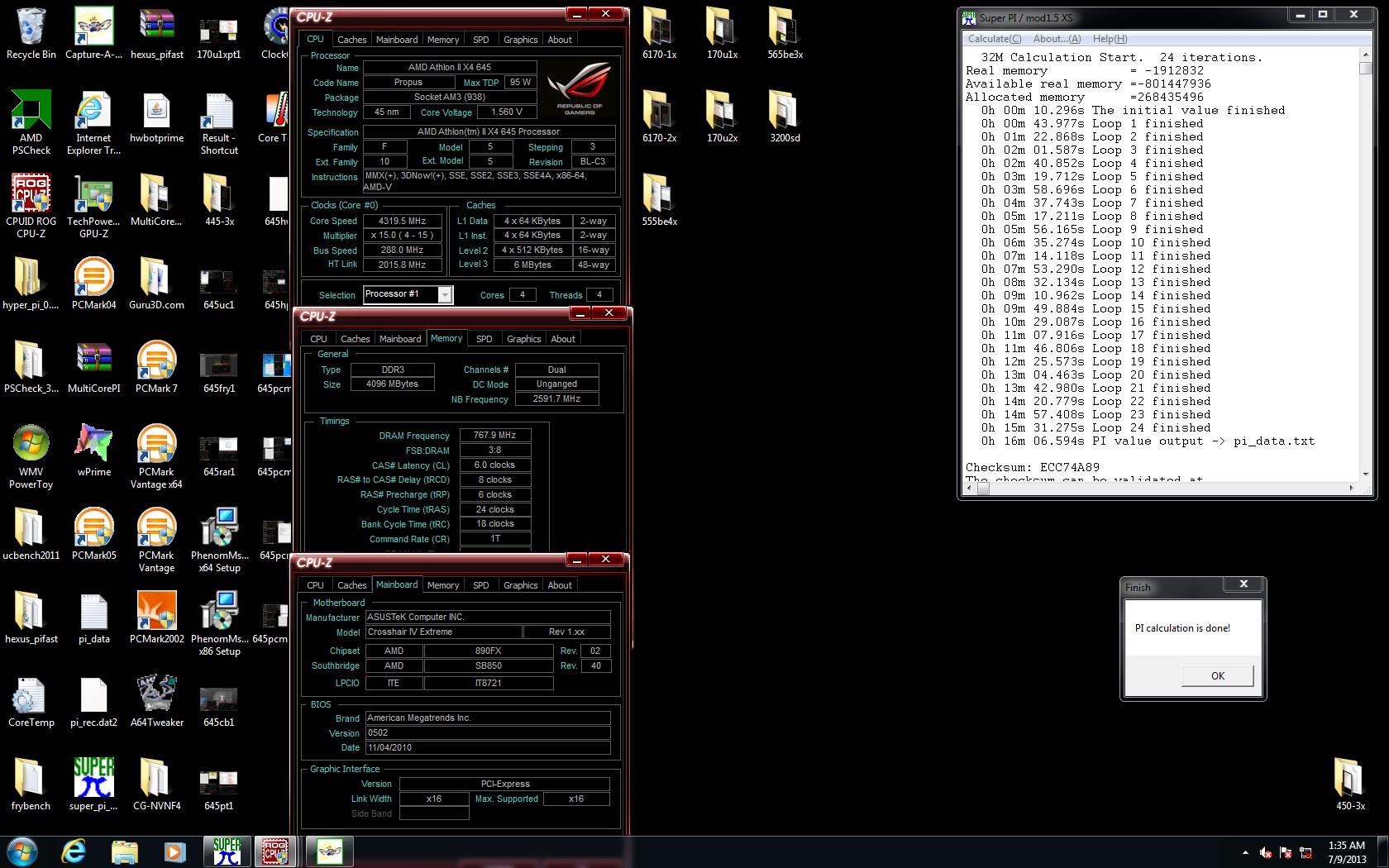
Task: Open the MultiCorePI archive icon
Action: click(x=93, y=367)
